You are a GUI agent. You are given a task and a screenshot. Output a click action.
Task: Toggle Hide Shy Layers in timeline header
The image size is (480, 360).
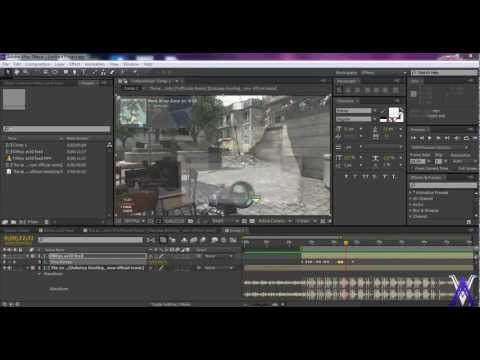(184, 240)
